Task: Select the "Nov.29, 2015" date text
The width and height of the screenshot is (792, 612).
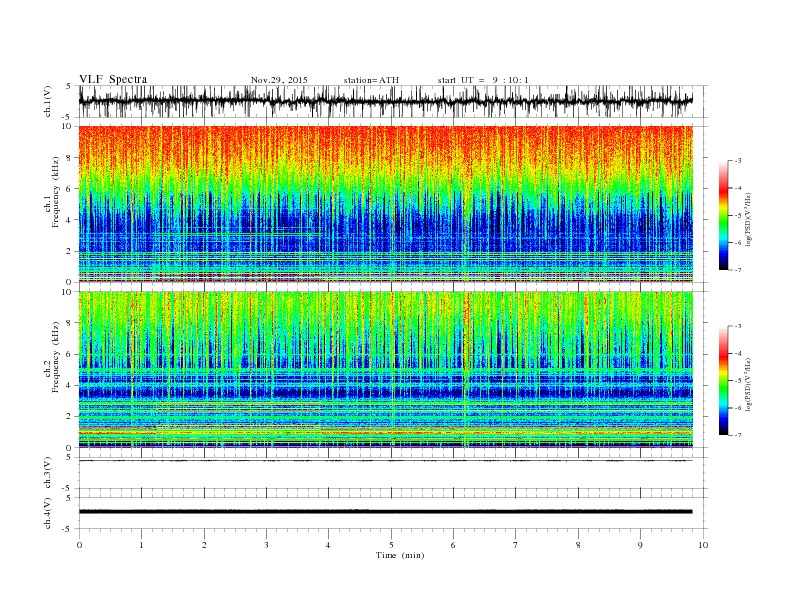Action: pos(279,80)
